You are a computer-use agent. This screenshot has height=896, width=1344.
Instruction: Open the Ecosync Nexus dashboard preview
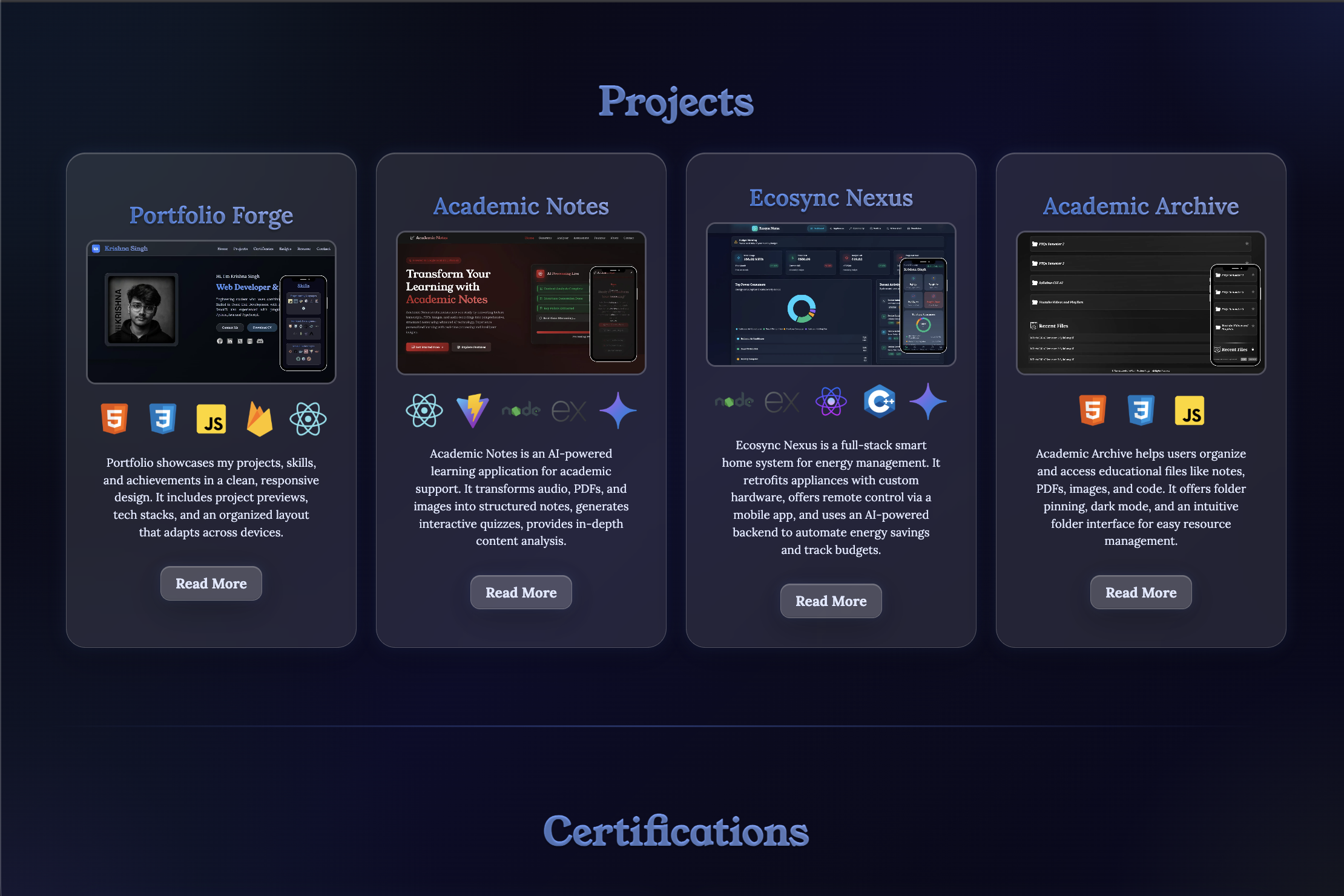coord(831,295)
